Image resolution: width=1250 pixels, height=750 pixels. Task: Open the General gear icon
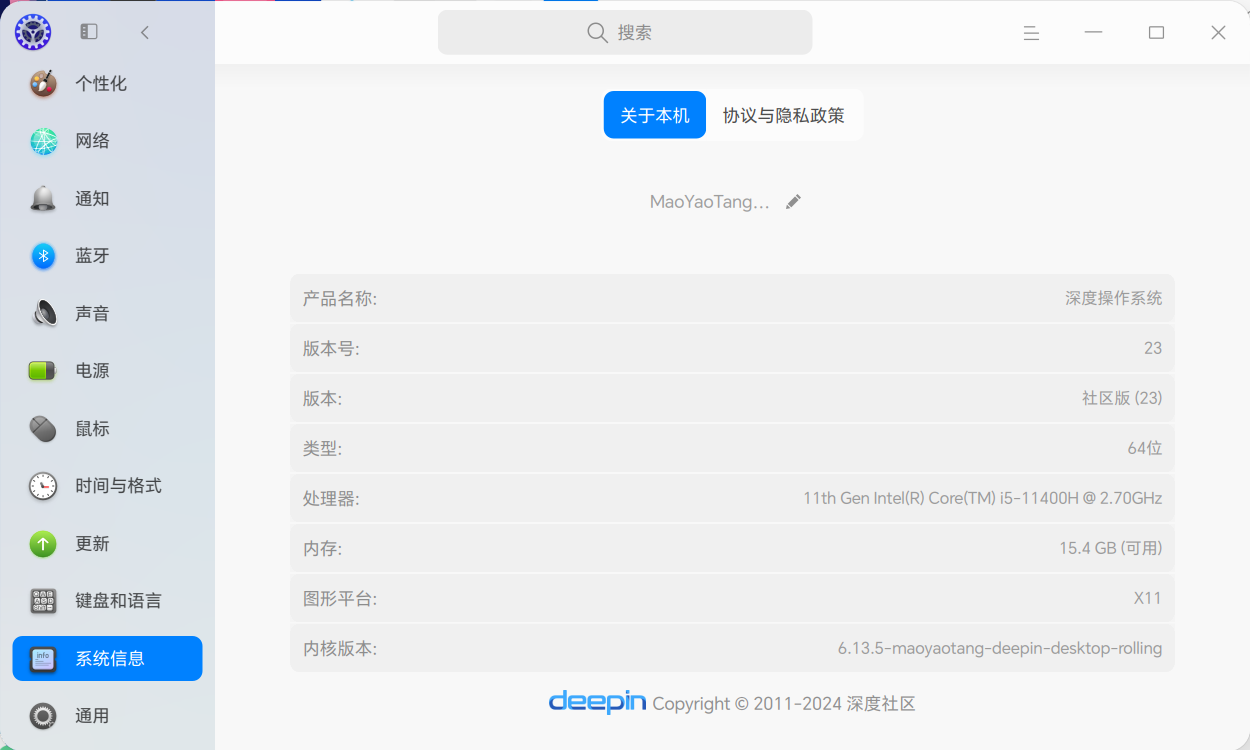coord(43,716)
